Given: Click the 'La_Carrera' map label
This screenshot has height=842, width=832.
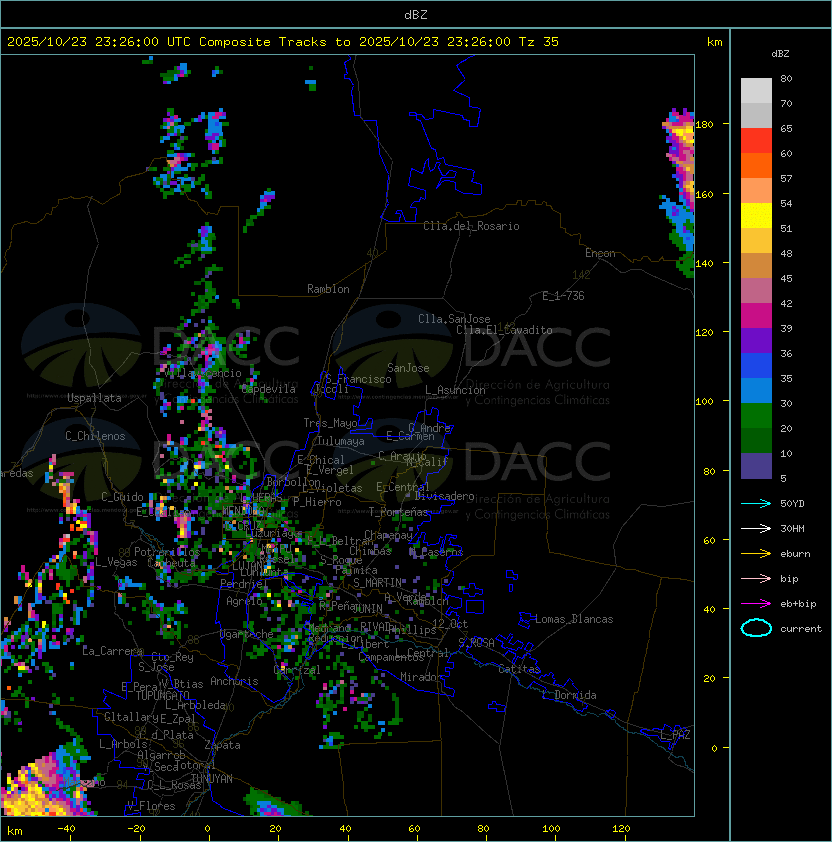Looking at the screenshot, I should pos(112,651).
